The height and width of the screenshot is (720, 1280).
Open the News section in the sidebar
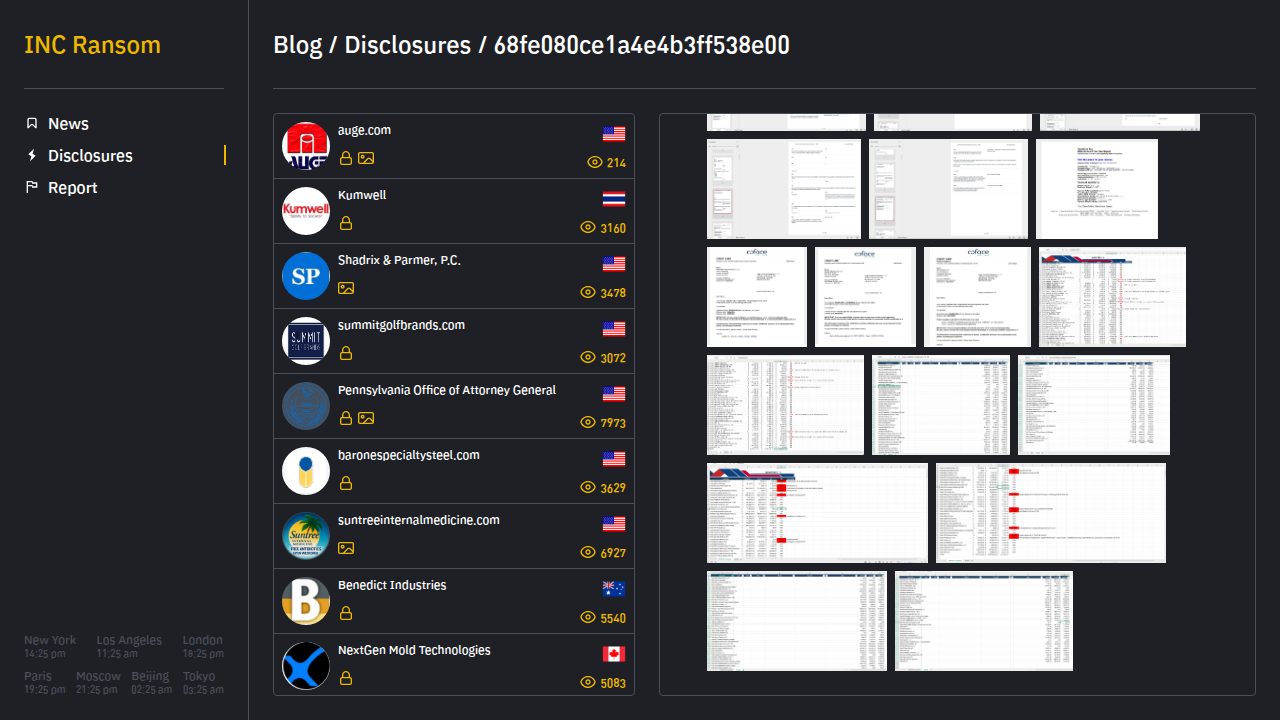pos(68,124)
